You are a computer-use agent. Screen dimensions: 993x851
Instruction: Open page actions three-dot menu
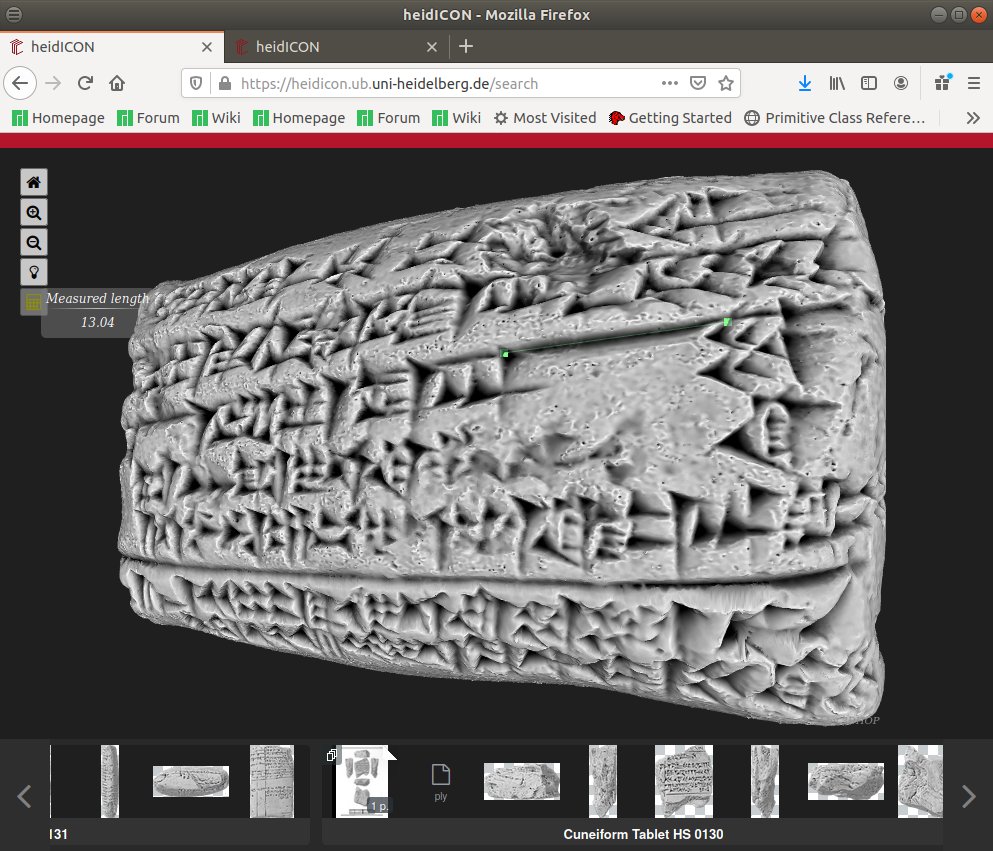click(669, 83)
